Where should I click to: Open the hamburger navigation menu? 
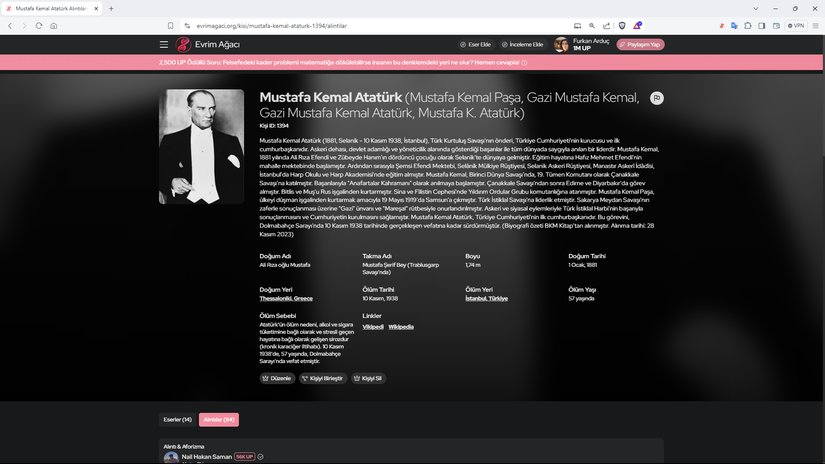(164, 44)
